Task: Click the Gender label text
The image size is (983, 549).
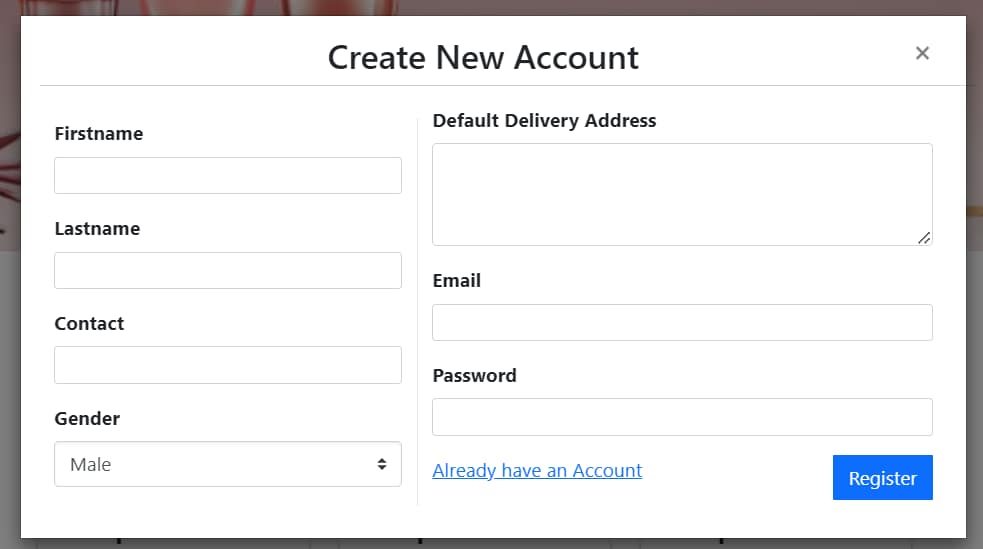Action: (x=87, y=419)
